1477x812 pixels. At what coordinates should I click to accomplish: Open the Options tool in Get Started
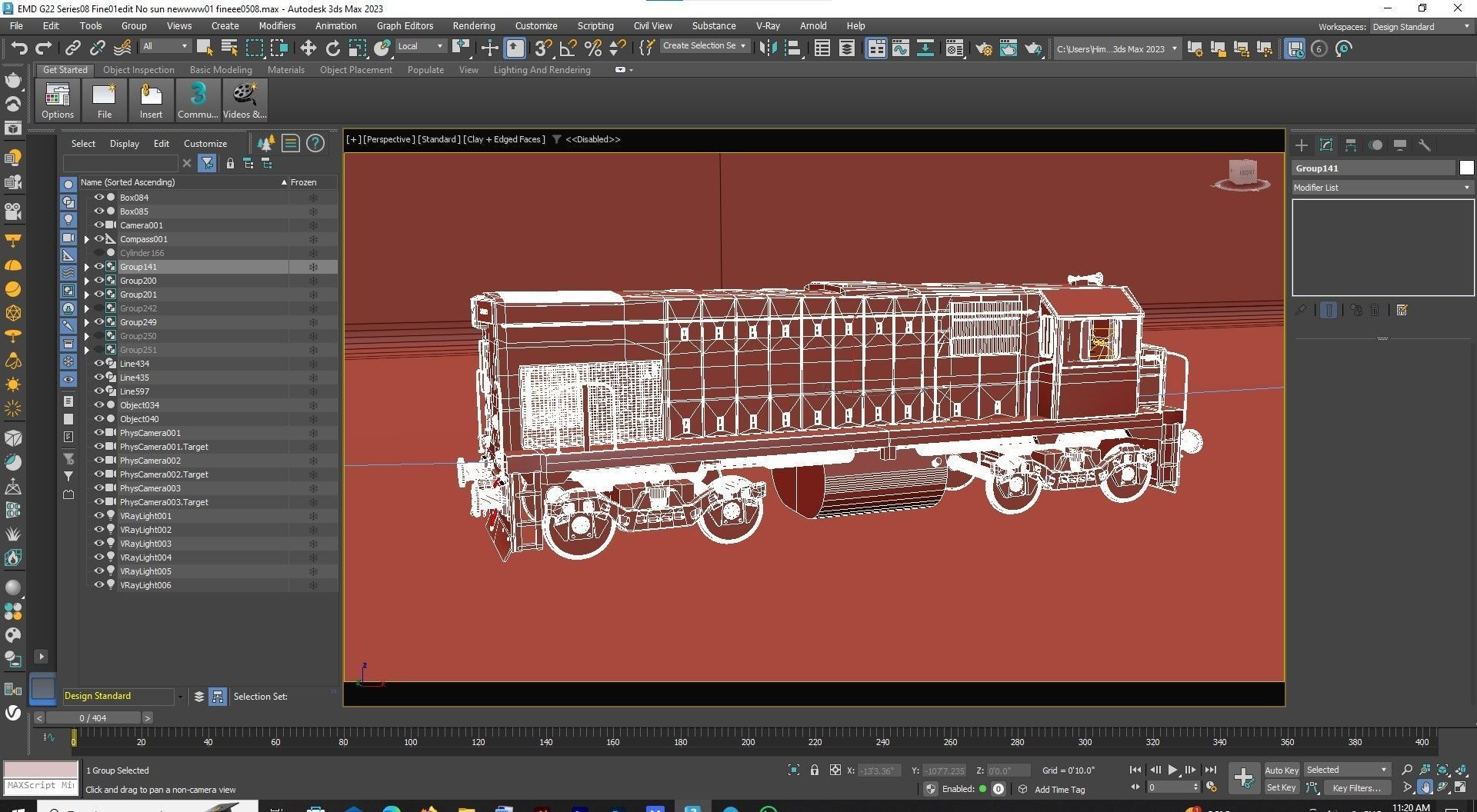(58, 101)
